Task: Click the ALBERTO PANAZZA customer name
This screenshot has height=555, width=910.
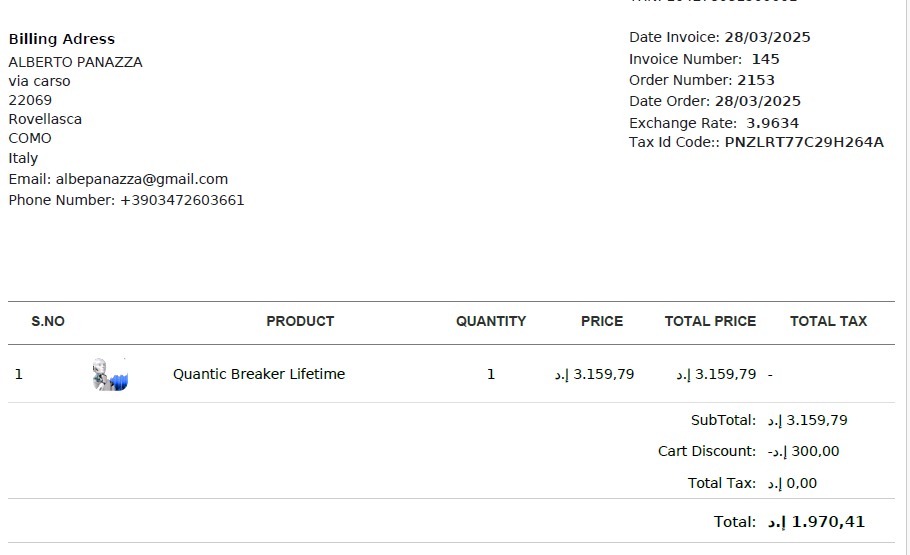Action: pyautogui.click(x=75, y=62)
